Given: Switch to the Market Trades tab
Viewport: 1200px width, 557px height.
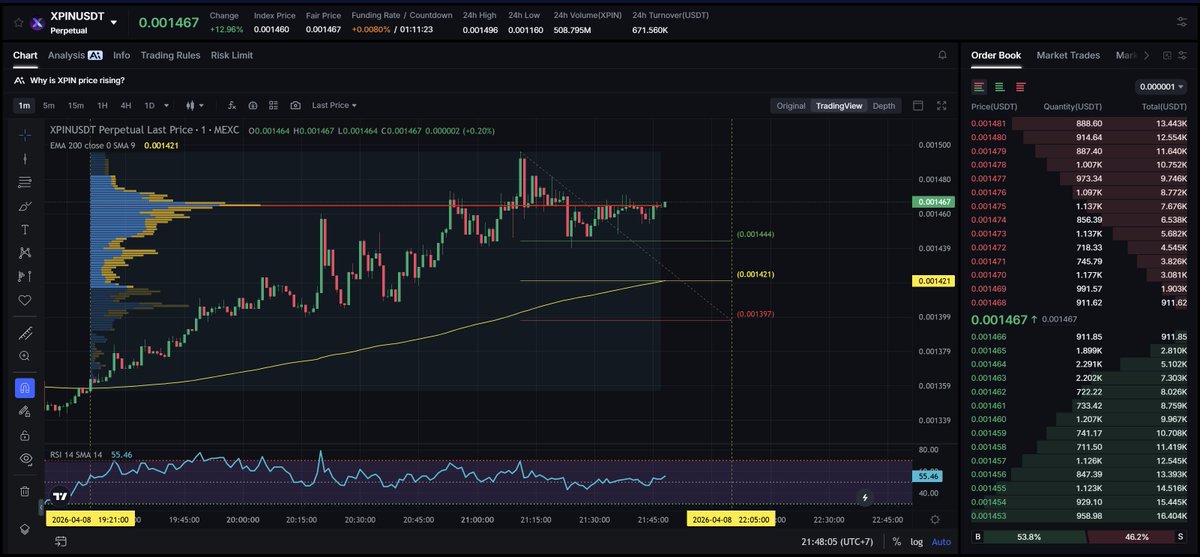Looking at the screenshot, I should click(1069, 55).
